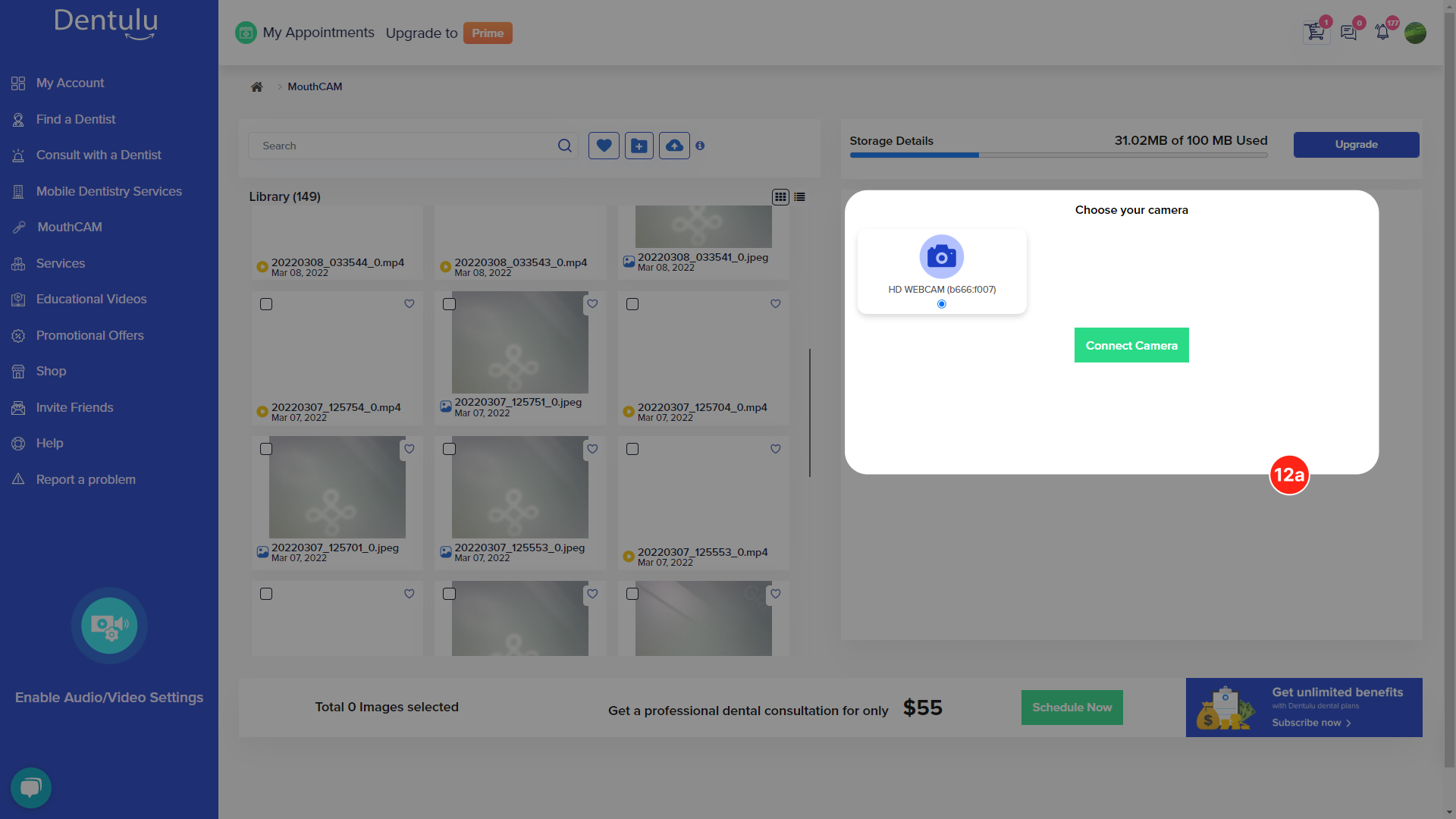The height and width of the screenshot is (819, 1456).
Task: Click the Enable Audio/Video Settings icon
Action: pos(109,625)
